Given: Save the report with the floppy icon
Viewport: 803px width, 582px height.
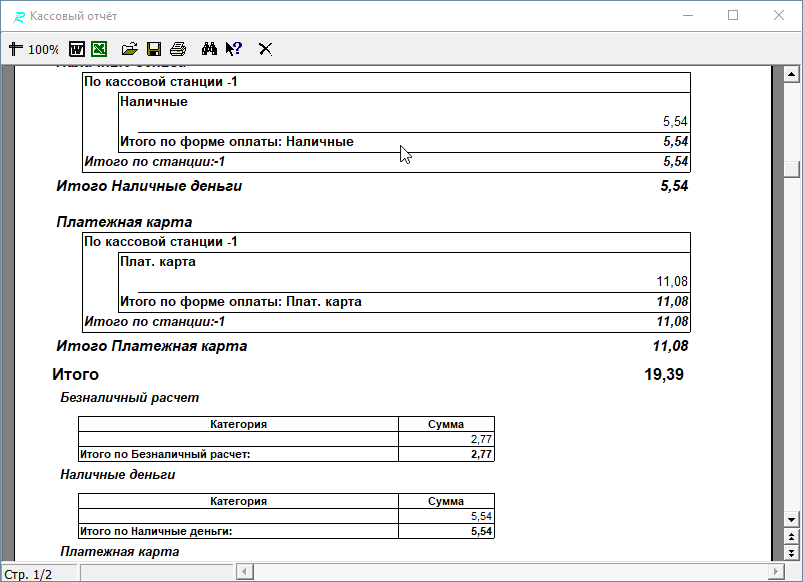Looking at the screenshot, I should (x=154, y=48).
